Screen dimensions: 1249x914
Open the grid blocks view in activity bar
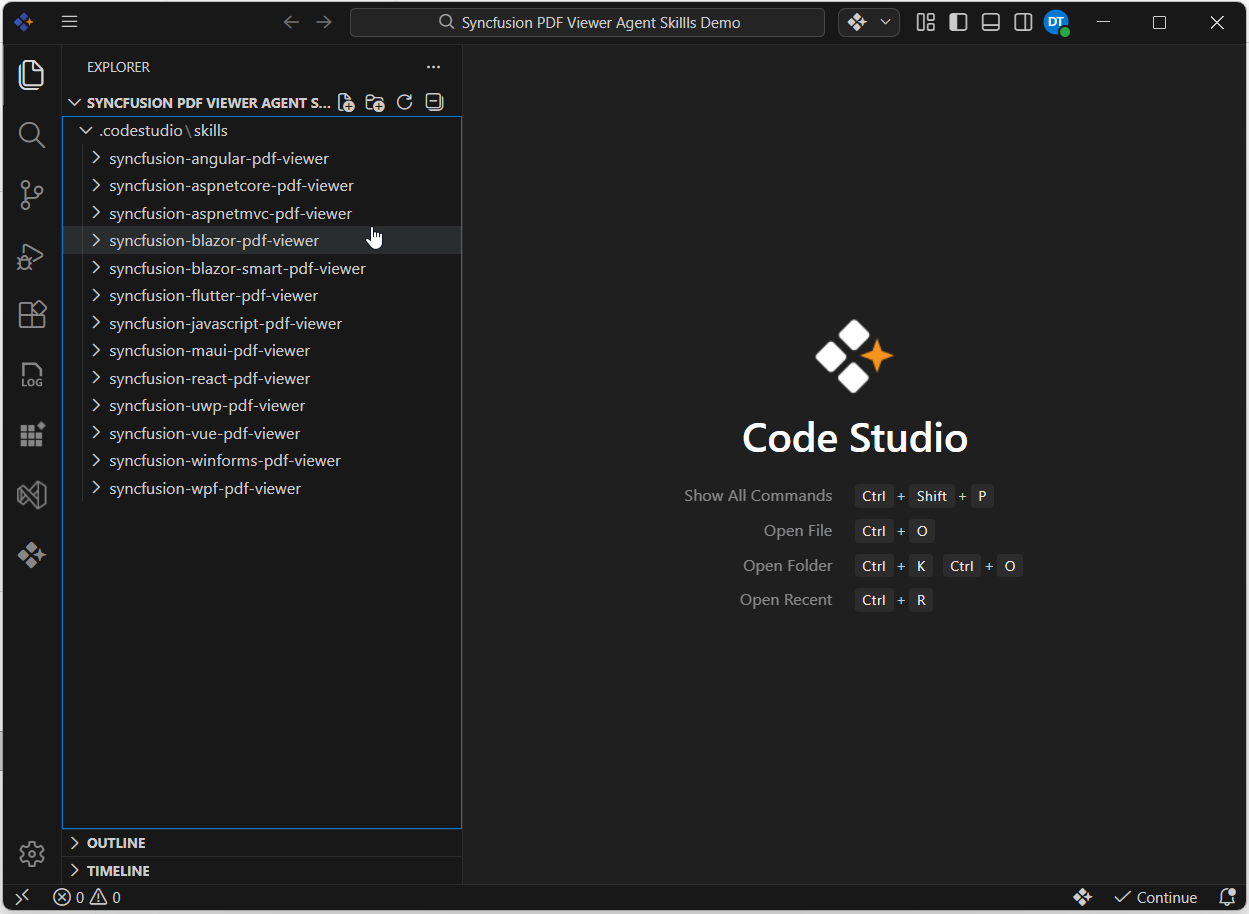click(x=32, y=435)
